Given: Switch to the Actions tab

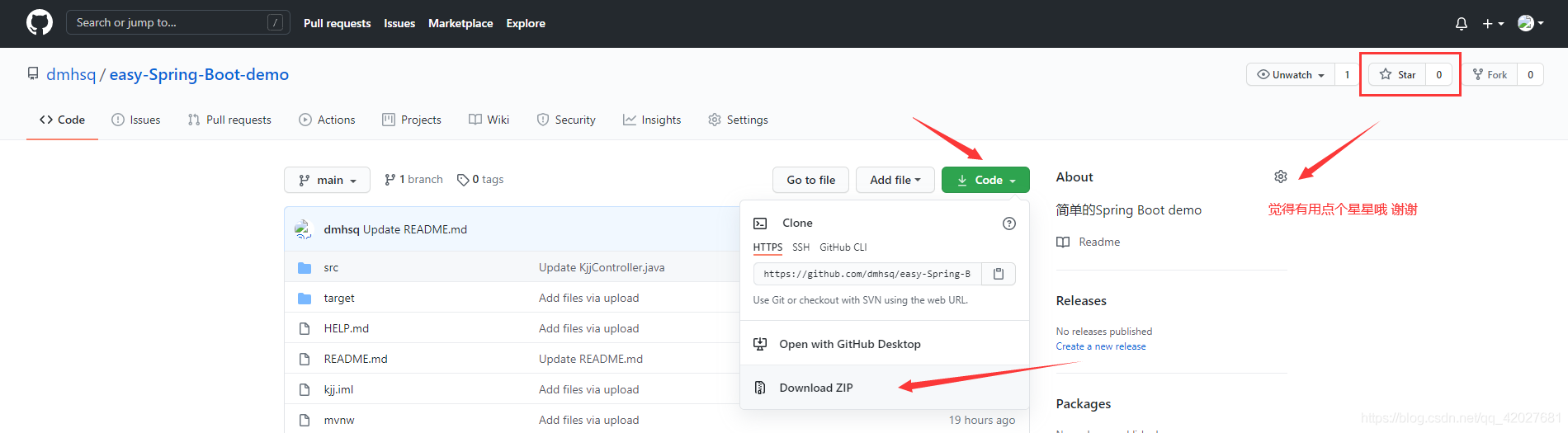Looking at the screenshot, I should (327, 120).
